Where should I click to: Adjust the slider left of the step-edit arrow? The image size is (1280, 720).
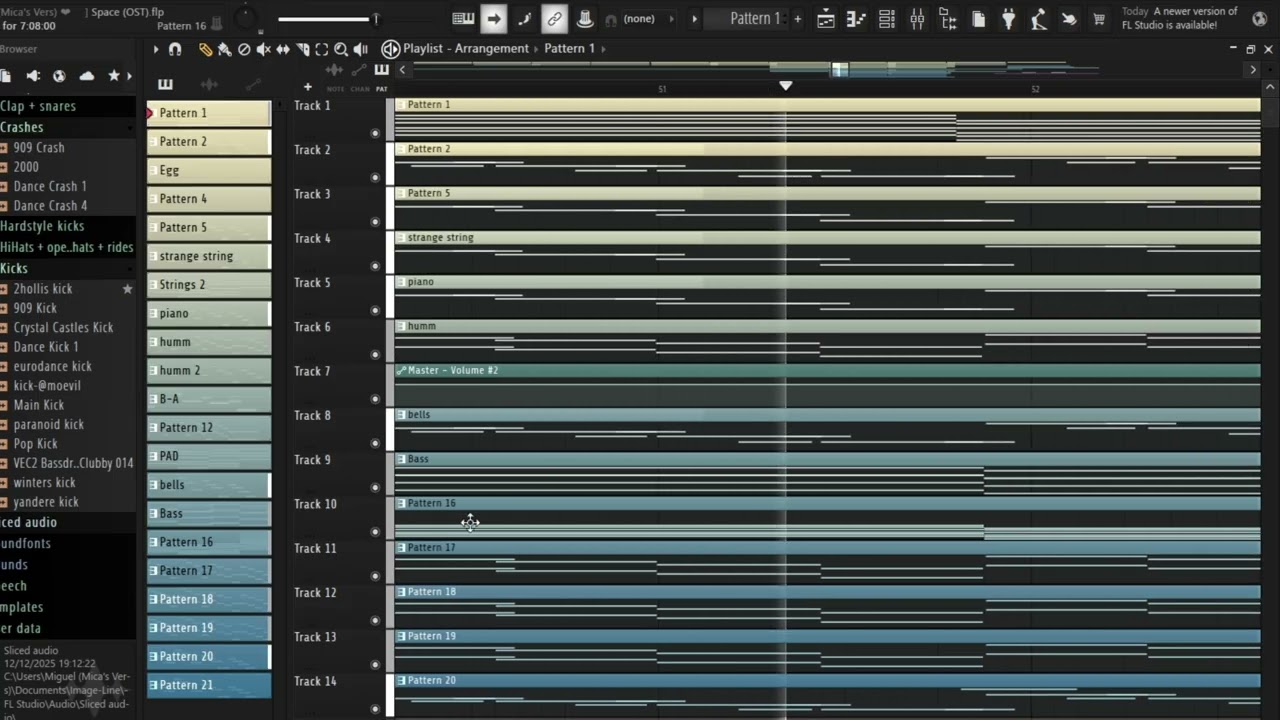click(x=328, y=19)
